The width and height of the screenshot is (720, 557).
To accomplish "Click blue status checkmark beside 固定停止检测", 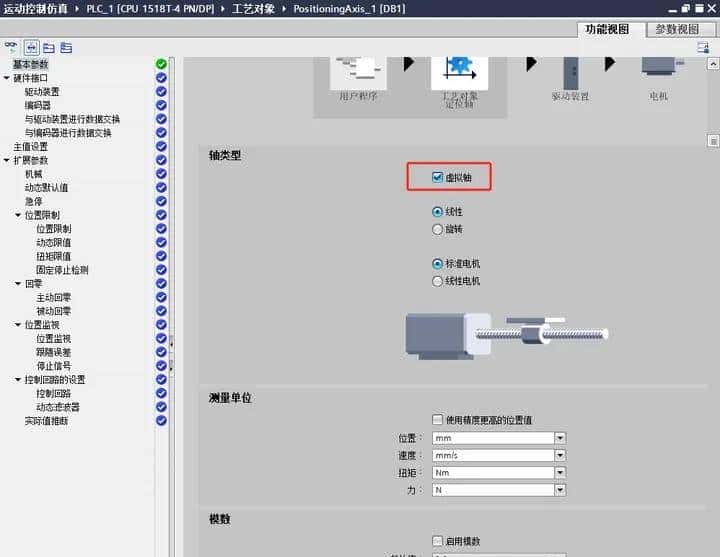I will click(161, 270).
